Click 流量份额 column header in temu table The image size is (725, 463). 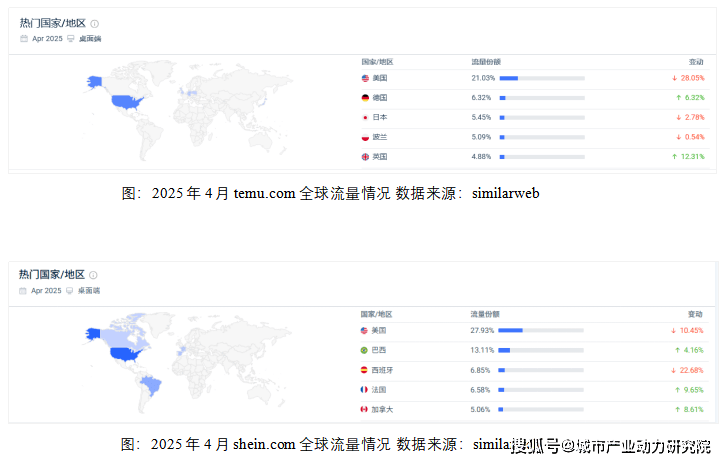click(486, 62)
